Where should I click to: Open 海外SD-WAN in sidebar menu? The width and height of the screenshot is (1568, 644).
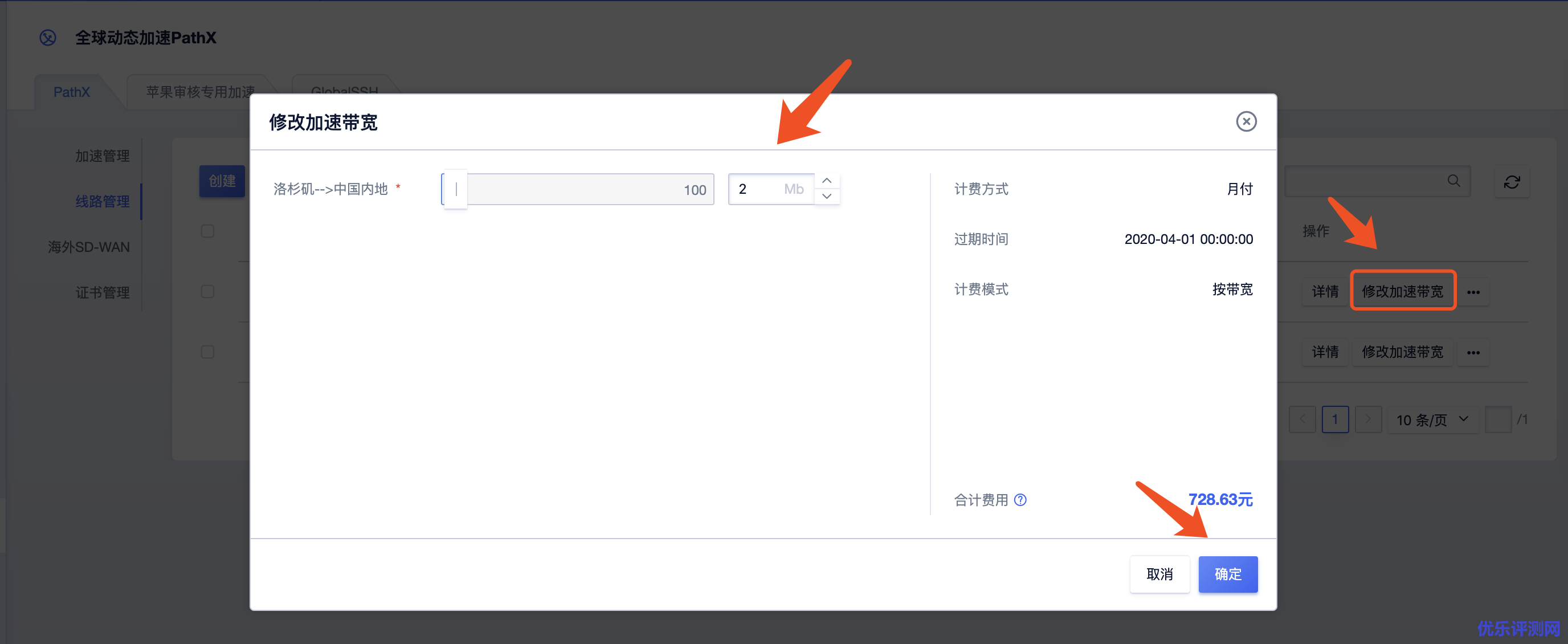click(89, 247)
